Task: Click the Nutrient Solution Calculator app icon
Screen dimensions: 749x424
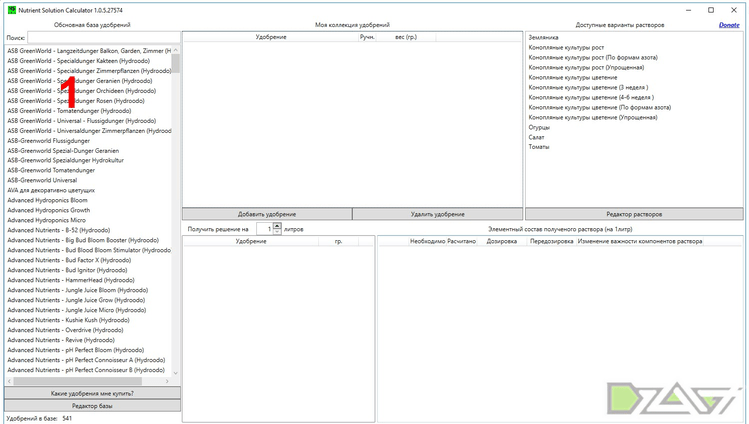Action: 11,10
